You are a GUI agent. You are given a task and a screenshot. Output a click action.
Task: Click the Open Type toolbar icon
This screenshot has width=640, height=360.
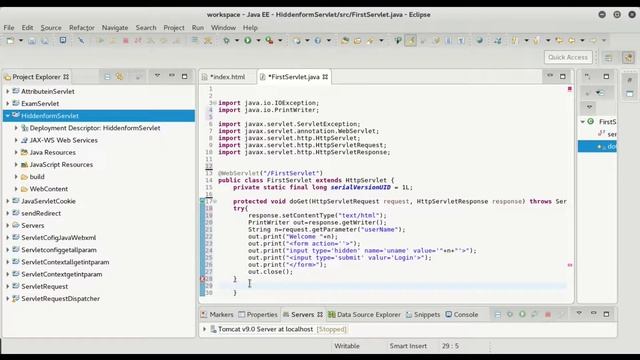pos(345,40)
